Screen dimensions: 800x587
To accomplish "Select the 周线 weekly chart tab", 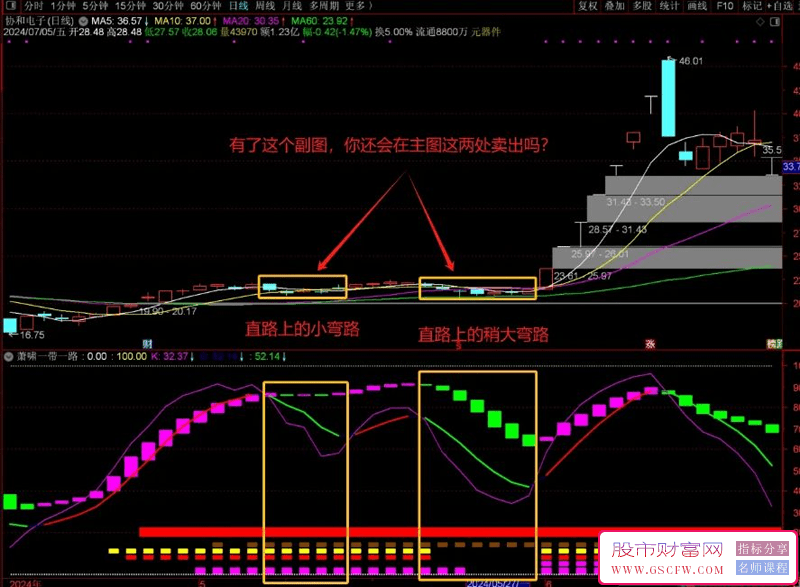I will click(265, 6).
